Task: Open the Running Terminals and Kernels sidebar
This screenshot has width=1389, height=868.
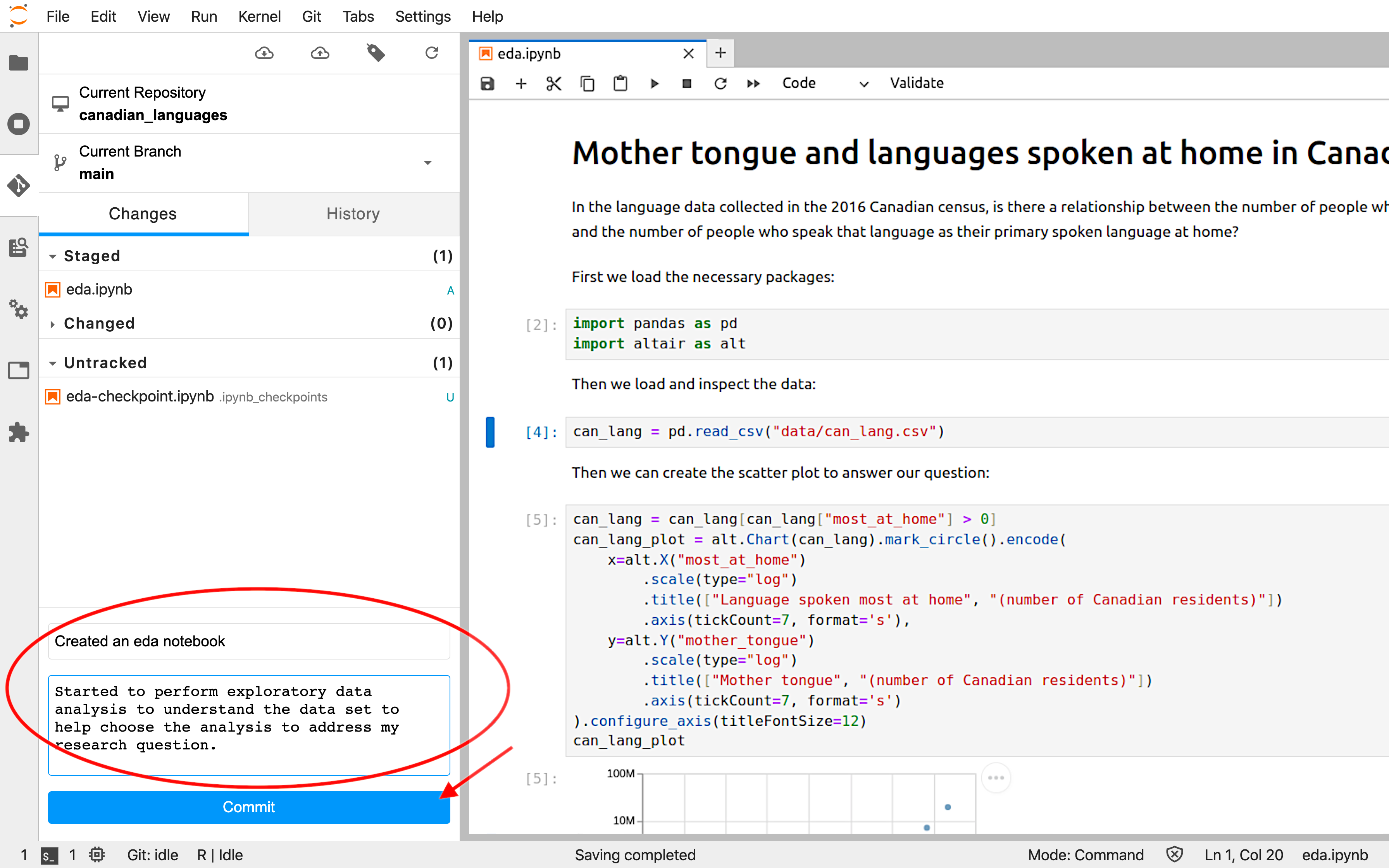Action: click(x=18, y=124)
